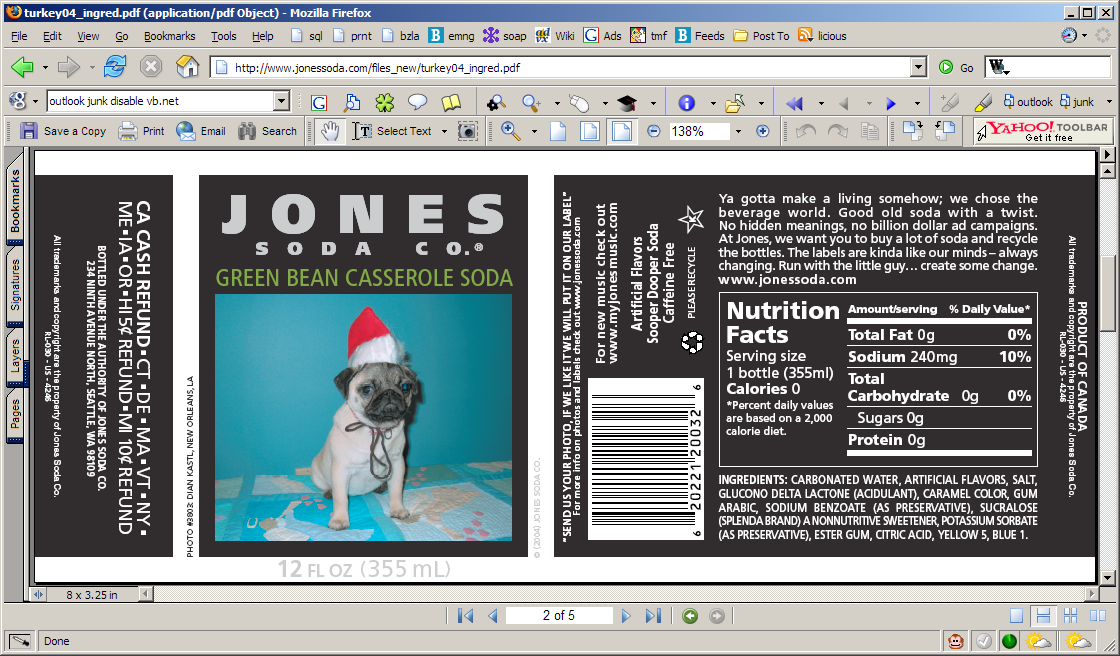Open the Layers side panel tab

pos(15,356)
